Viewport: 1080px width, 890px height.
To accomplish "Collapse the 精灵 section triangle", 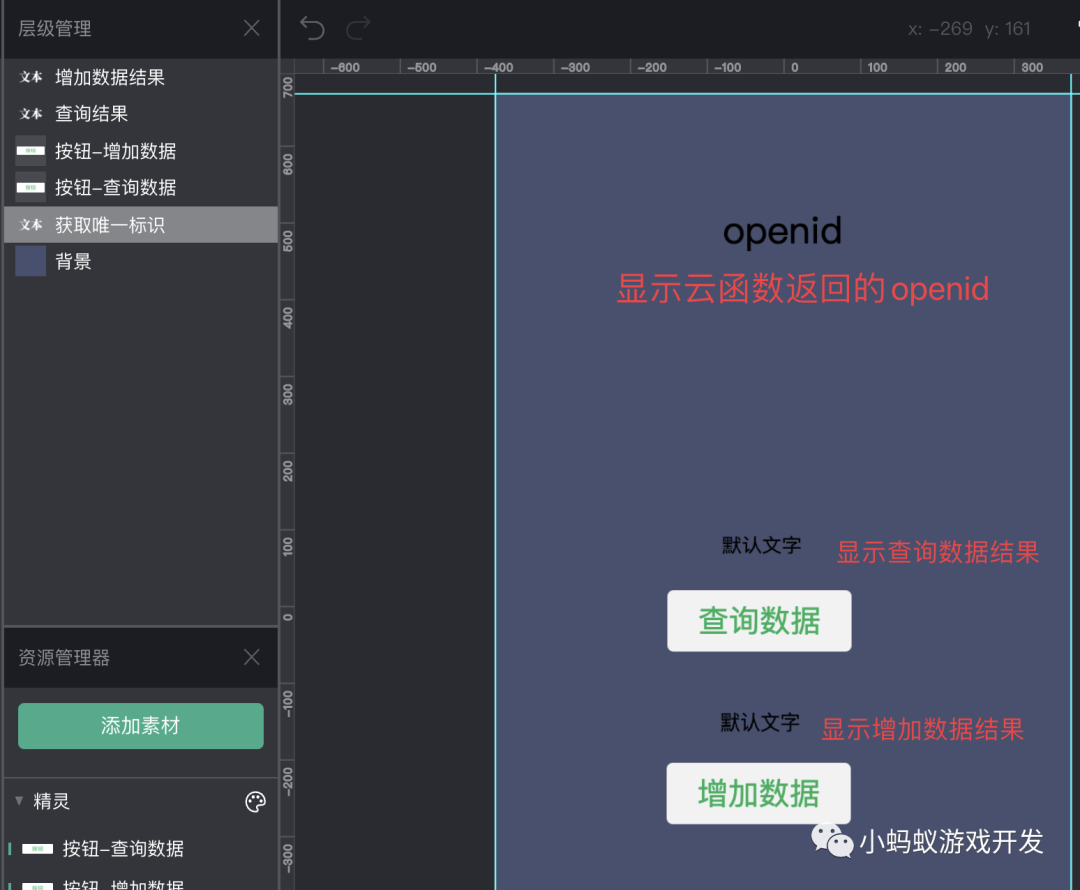I will tap(19, 800).
